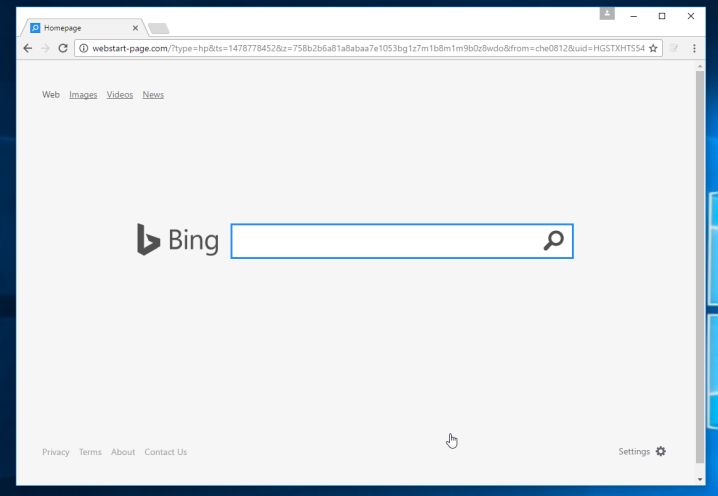Go back using the browser back arrow

[x=27, y=48]
